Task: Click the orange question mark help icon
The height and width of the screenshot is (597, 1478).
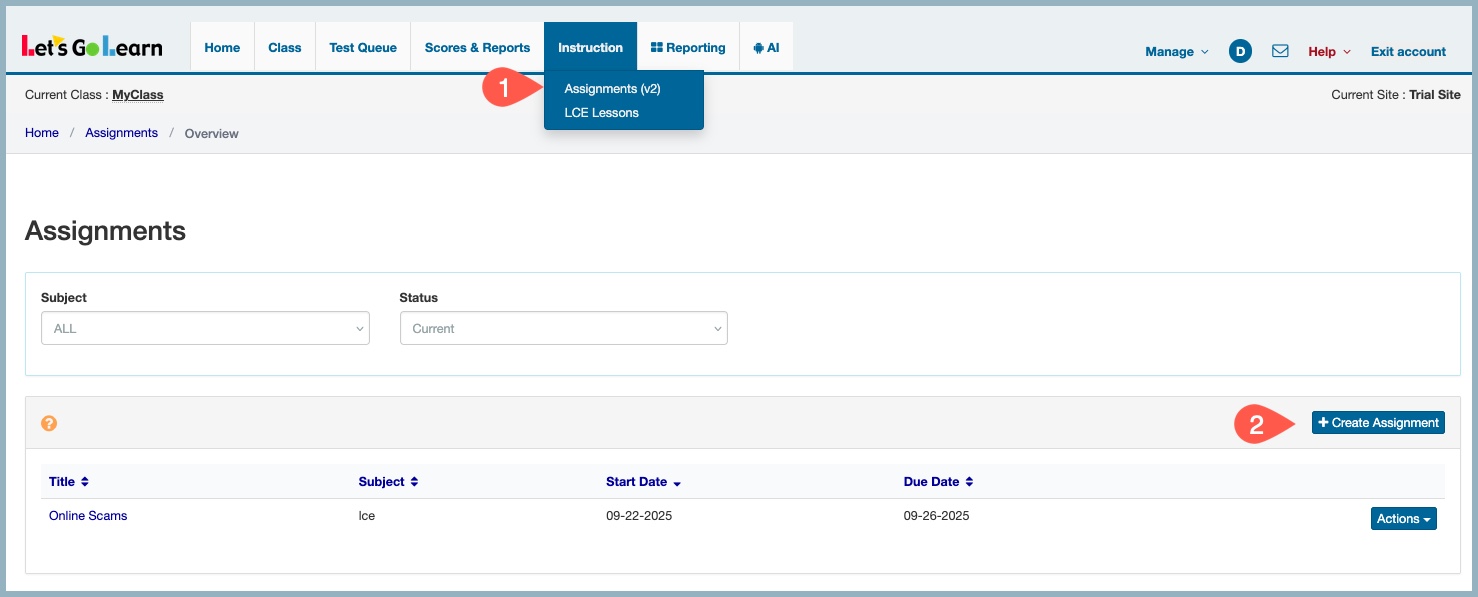Action: click(x=49, y=423)
